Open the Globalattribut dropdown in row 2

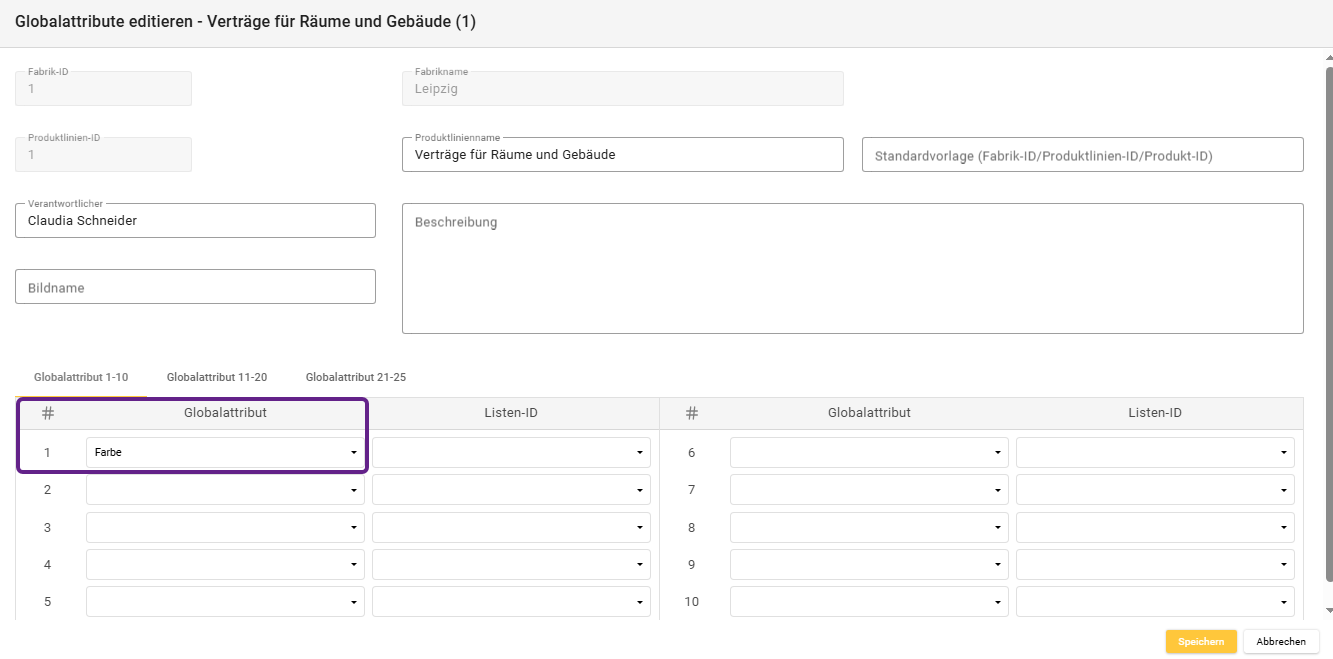(x=224, y=490)
